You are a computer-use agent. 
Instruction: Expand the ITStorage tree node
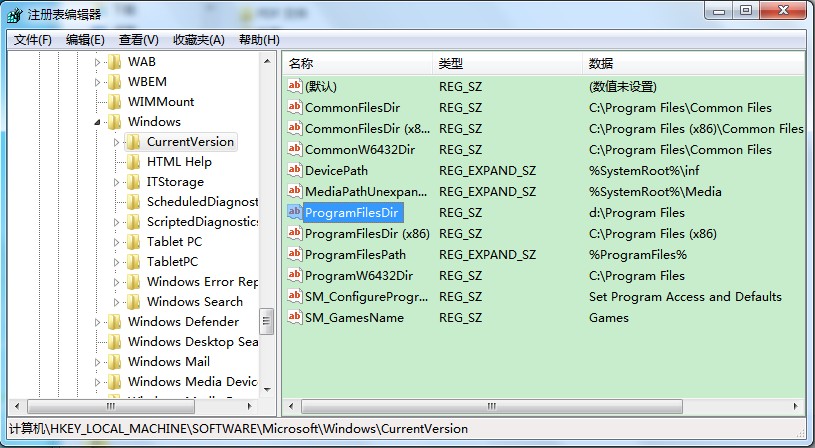tap(116, 182)
